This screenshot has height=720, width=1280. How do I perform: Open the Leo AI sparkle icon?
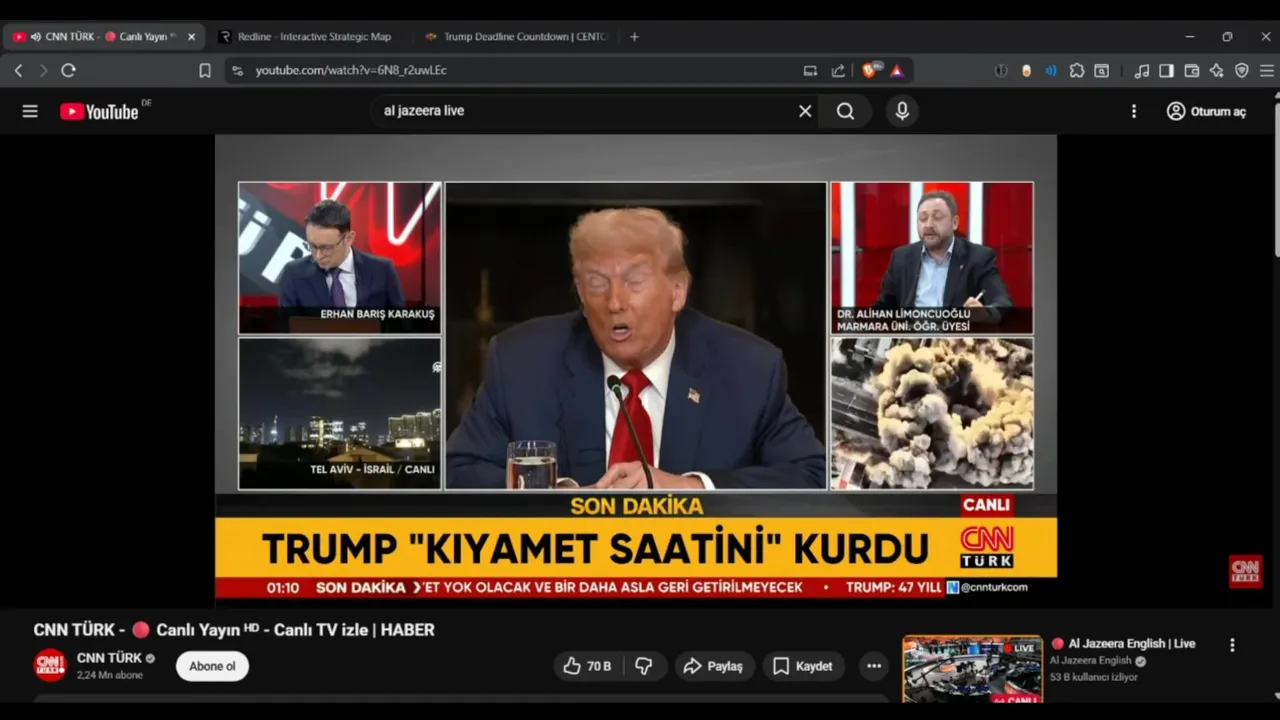click(1216, 70)
